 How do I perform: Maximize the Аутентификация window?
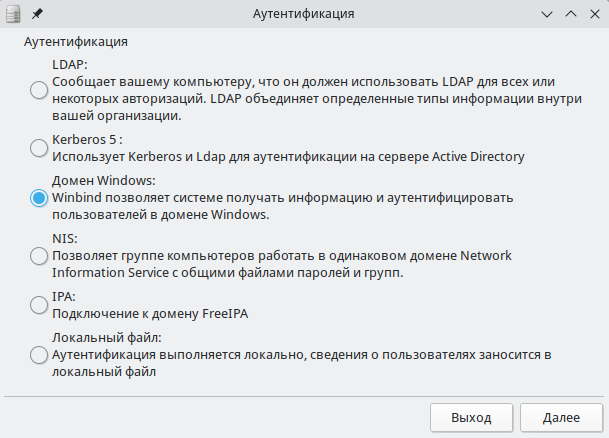[571, 15]
